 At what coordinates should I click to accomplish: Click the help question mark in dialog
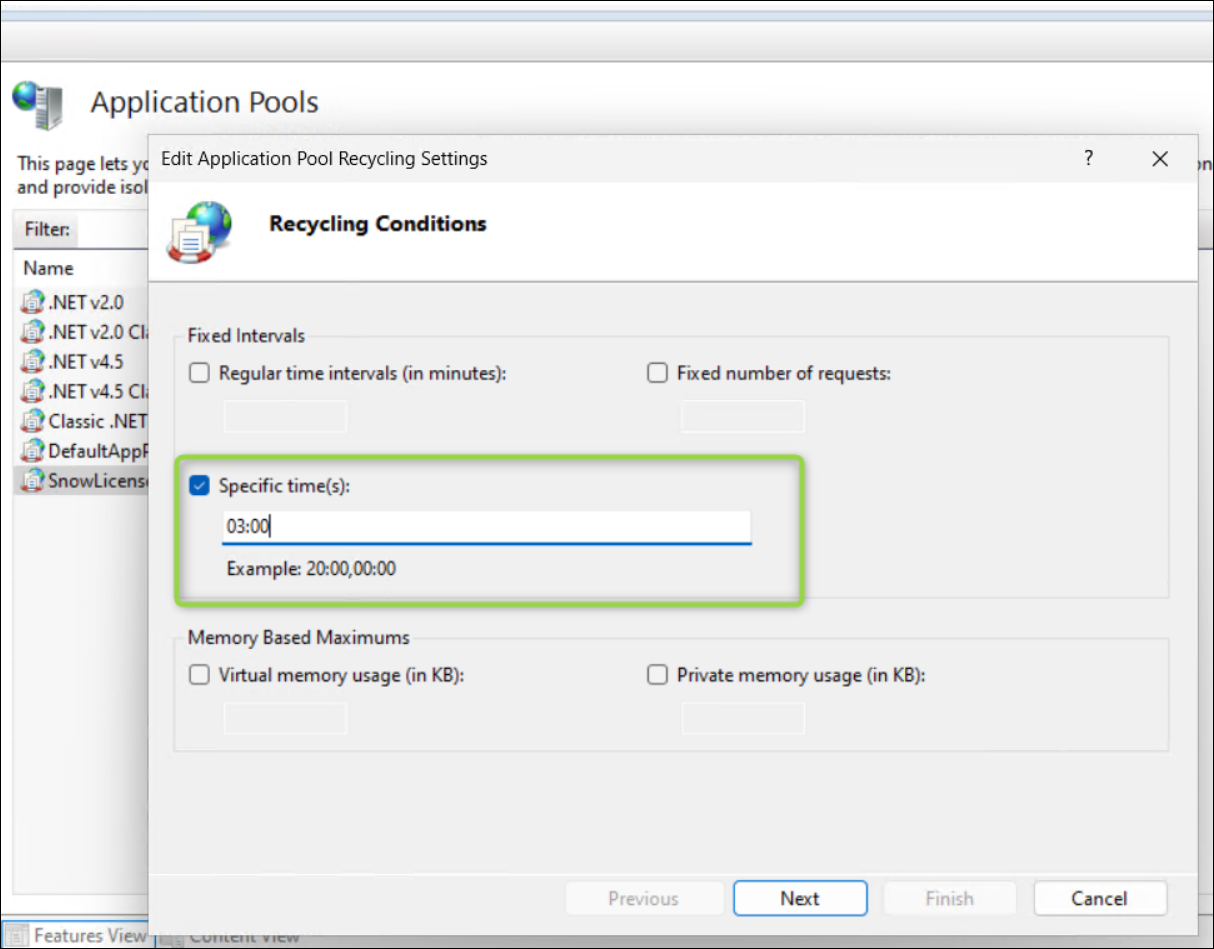pos(1088,158)
